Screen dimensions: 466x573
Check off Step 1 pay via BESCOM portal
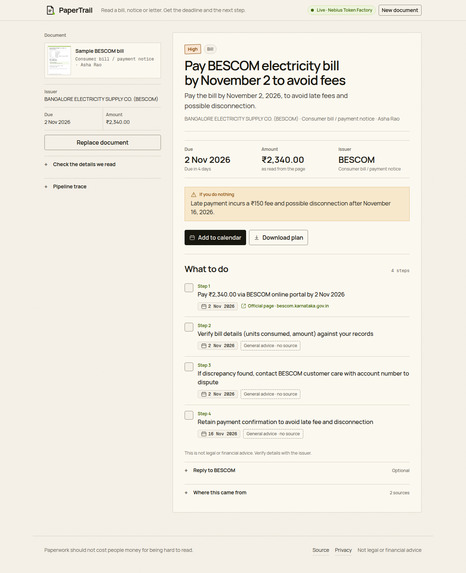coord(189,288)
